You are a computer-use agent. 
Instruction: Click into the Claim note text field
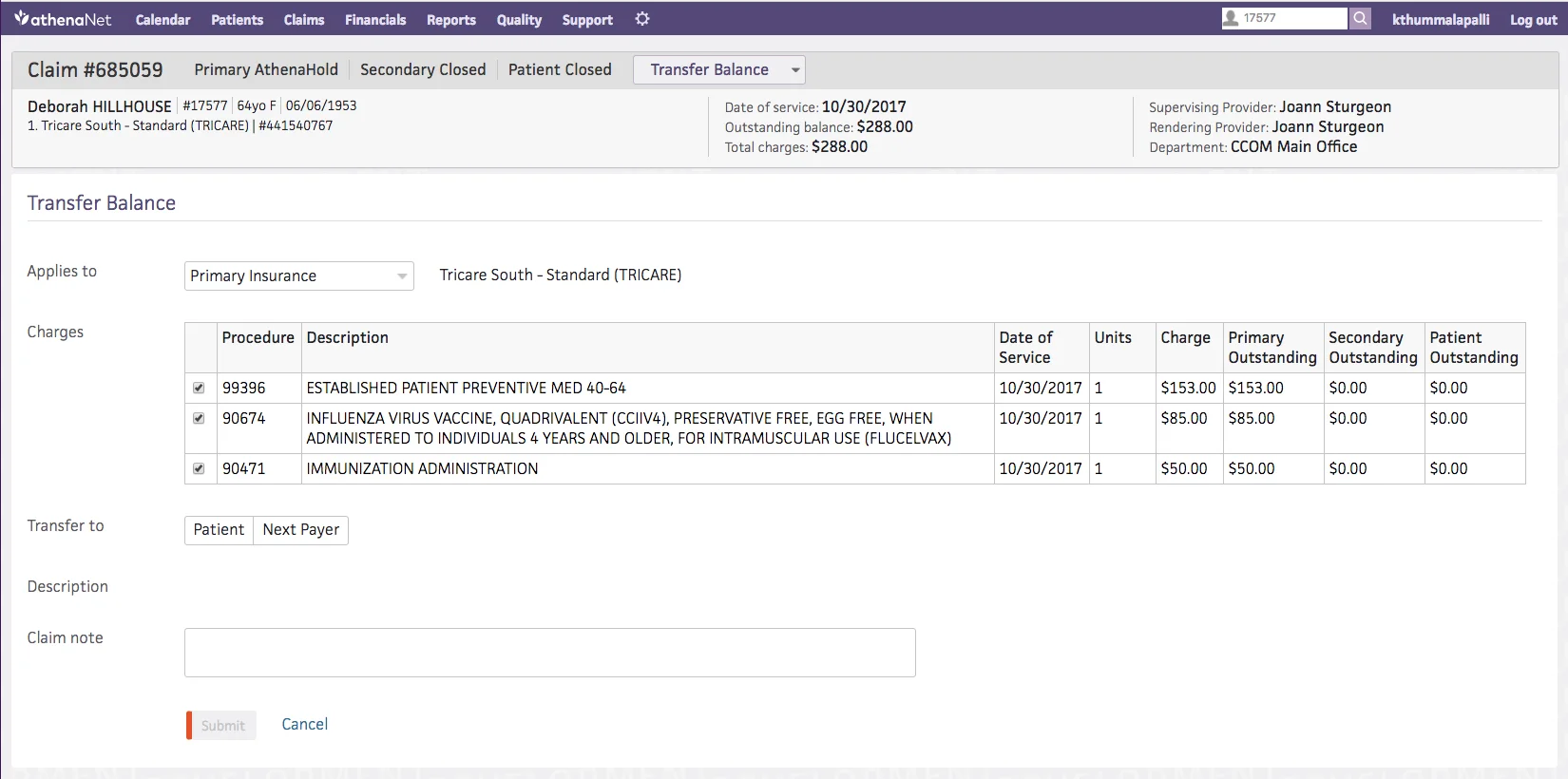coord(550,653)
